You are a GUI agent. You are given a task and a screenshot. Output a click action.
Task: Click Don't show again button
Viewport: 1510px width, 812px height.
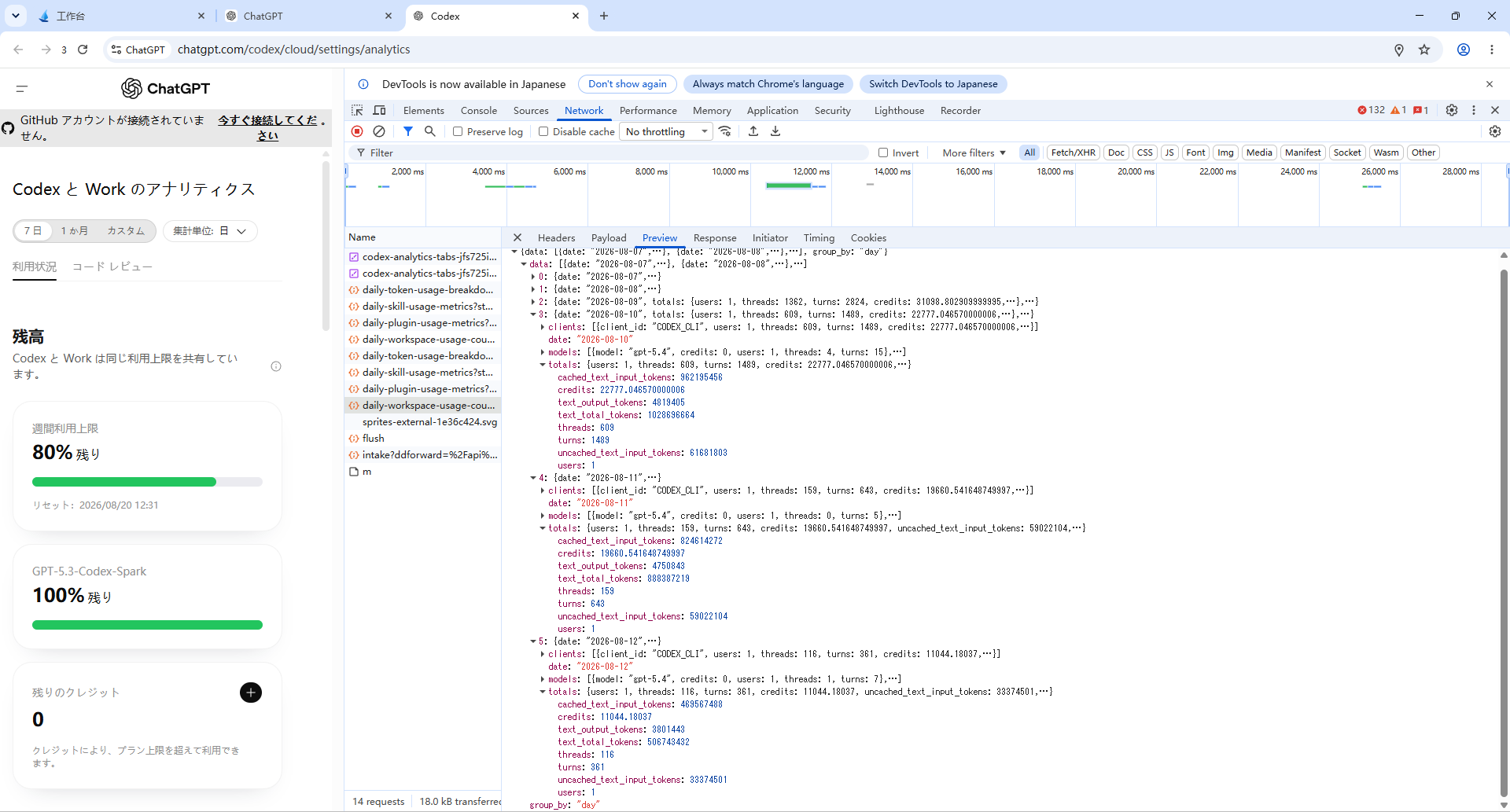click(x=627, y=84)
